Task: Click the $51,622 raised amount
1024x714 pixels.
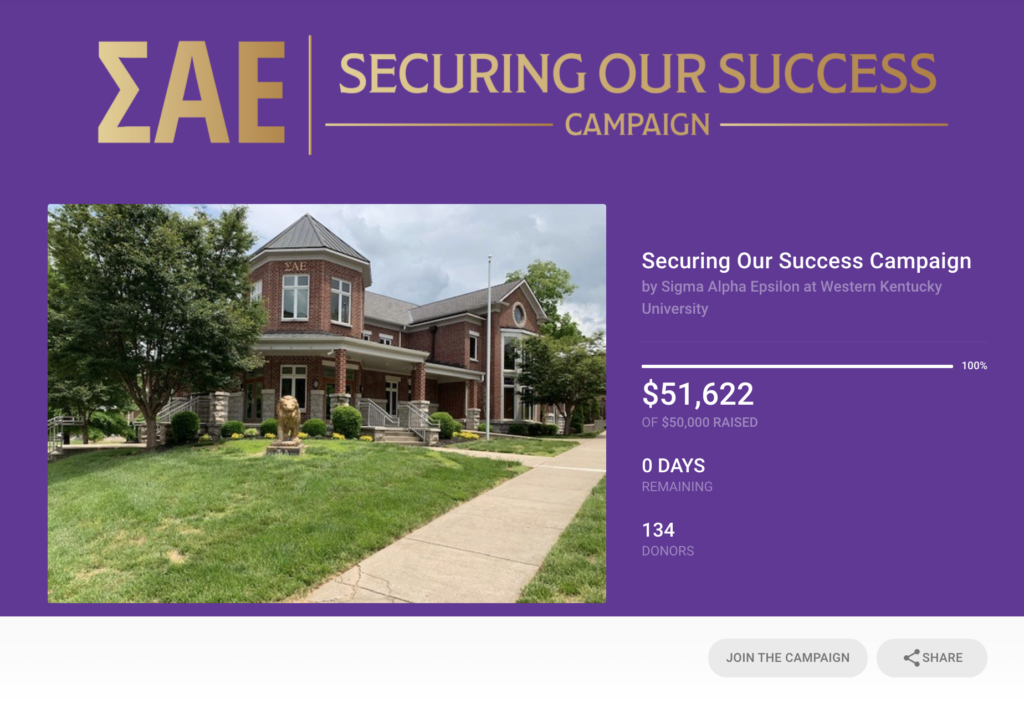Action: pyautogui.click(x=697, y=394)
